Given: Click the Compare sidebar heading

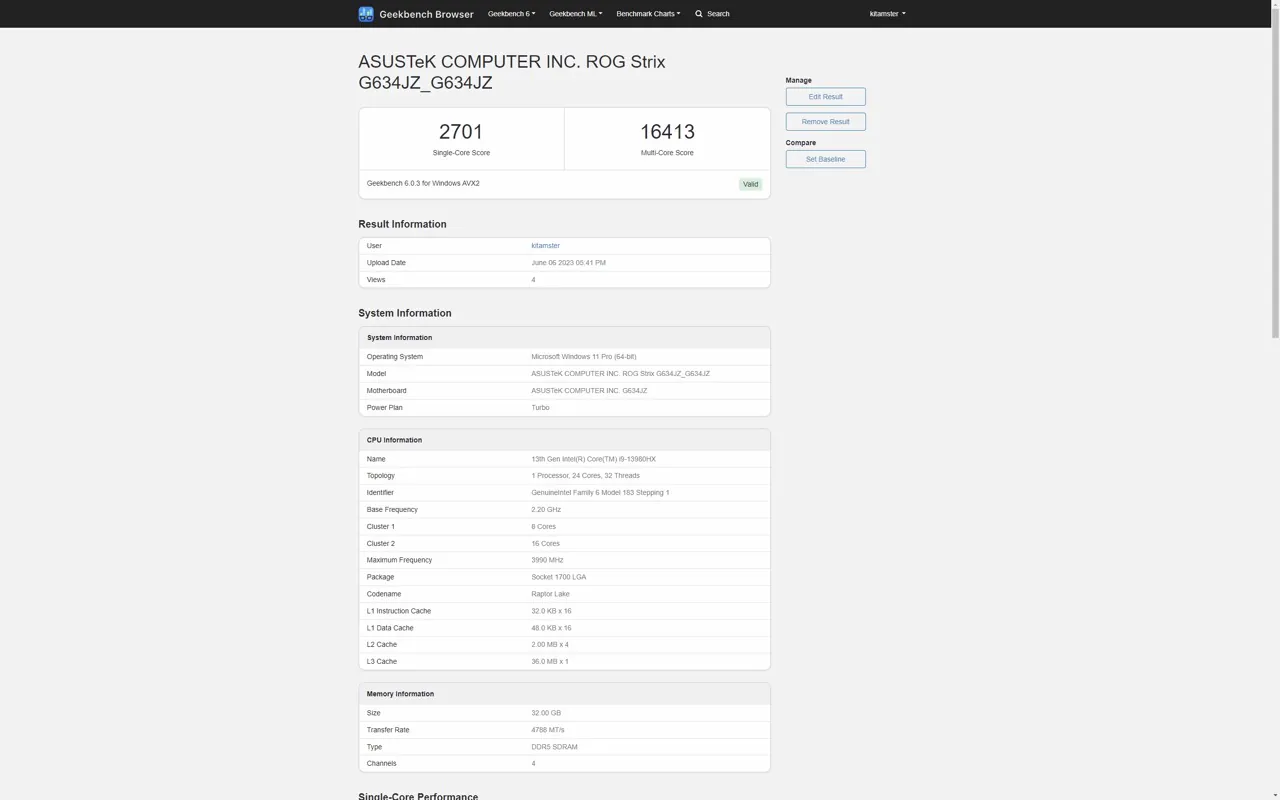Looking at the screenshot, I should (x=800, y=143).
